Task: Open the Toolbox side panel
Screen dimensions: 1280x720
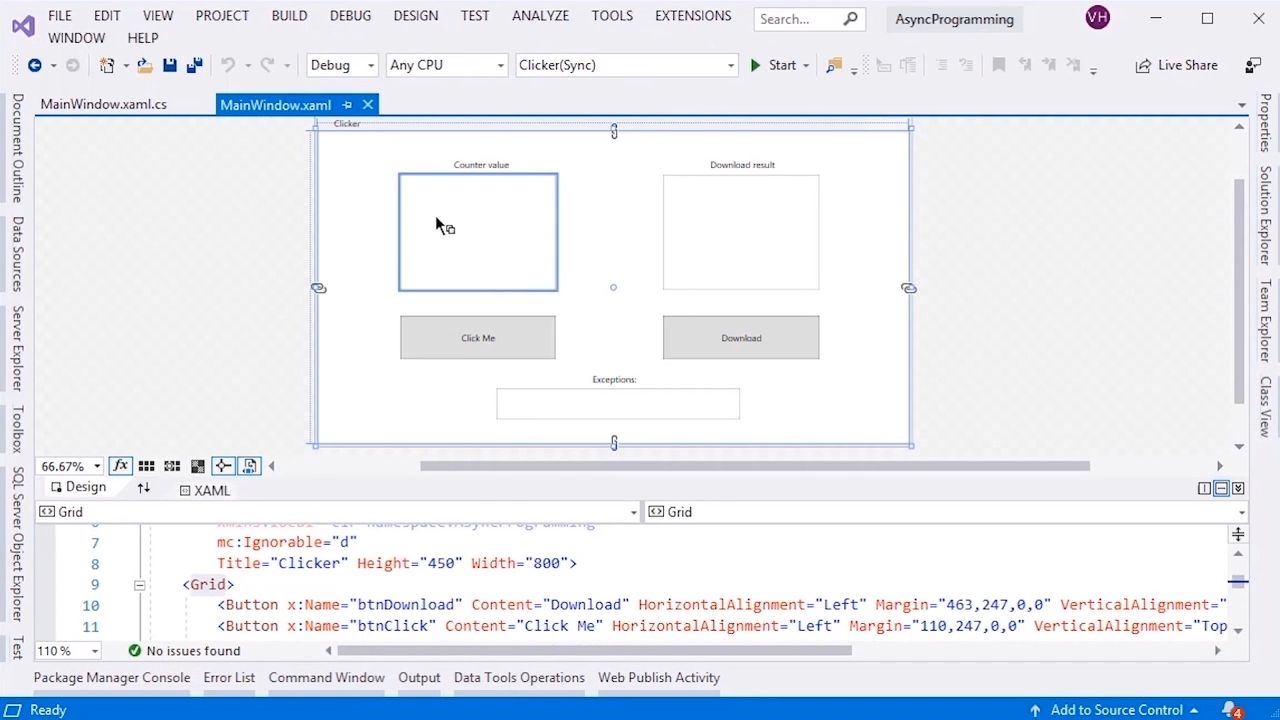Action: coord(17,430)
